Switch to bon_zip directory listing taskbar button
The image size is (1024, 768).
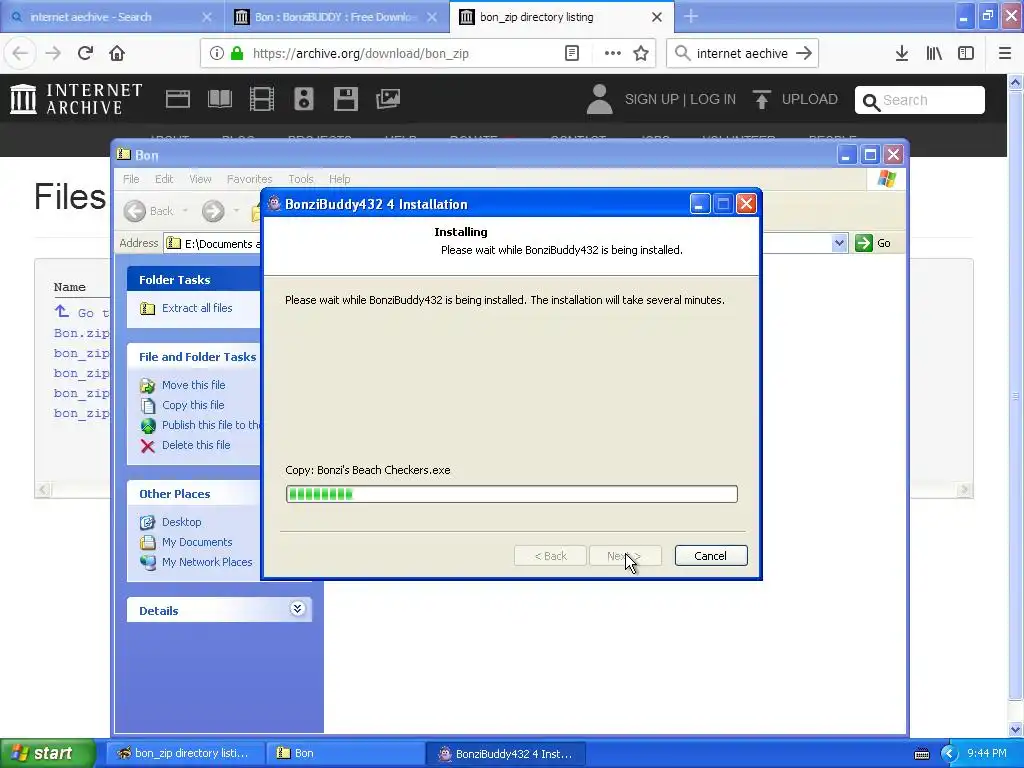186,753
